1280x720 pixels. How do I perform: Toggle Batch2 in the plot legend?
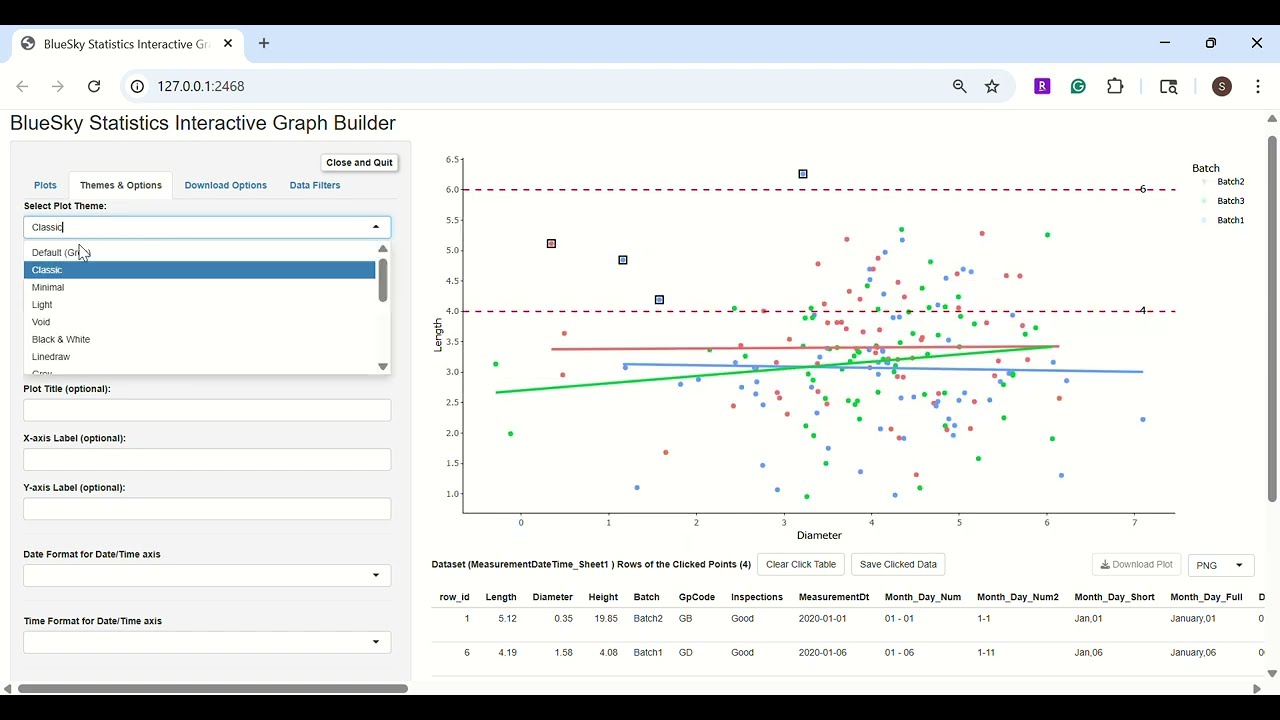[x=1223, y=182]
